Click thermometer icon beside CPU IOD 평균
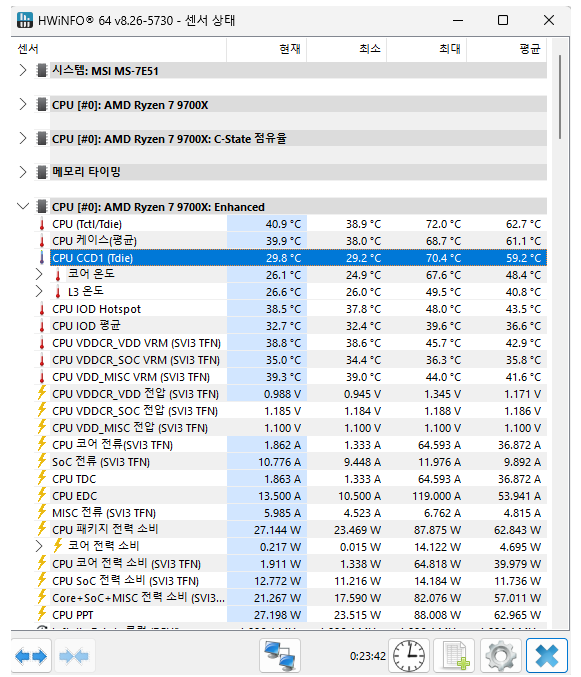Viewport: 581px width, 677px height. pos(42,326)
